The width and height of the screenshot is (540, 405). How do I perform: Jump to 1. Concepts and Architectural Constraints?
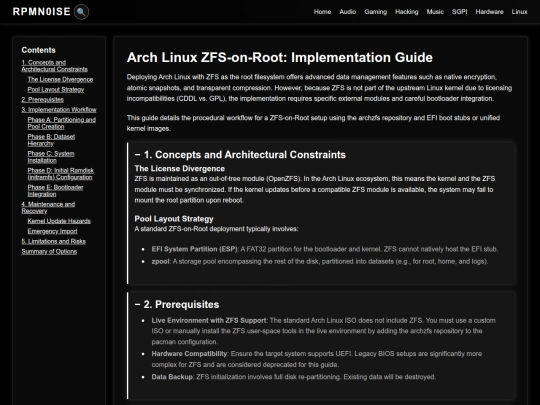54,66
